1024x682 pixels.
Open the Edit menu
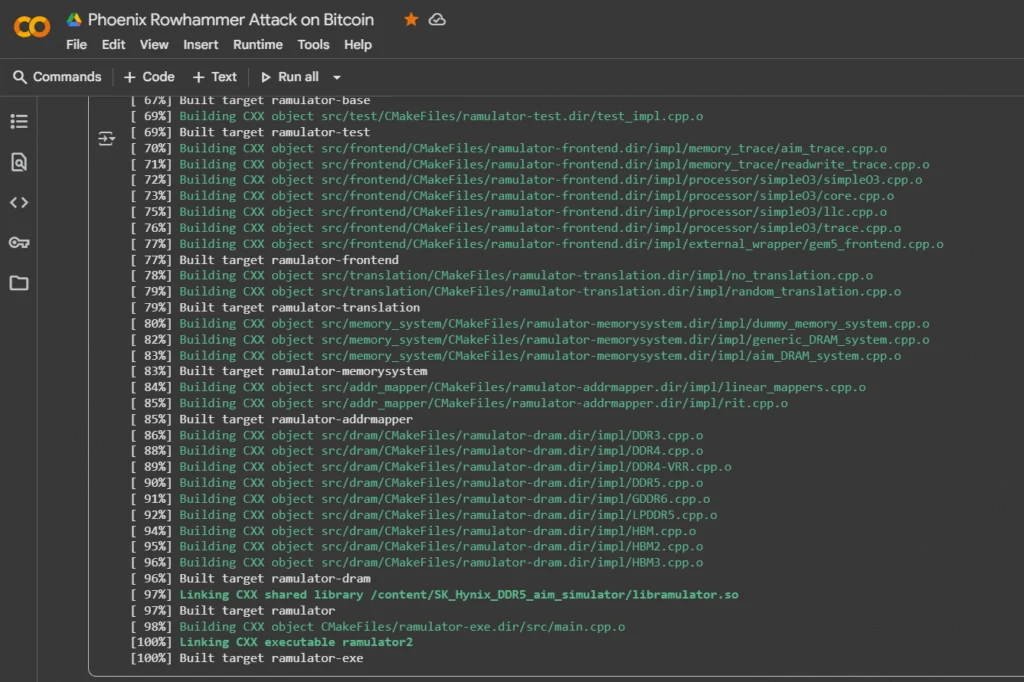pyautogui.click(x=113, y=44)
